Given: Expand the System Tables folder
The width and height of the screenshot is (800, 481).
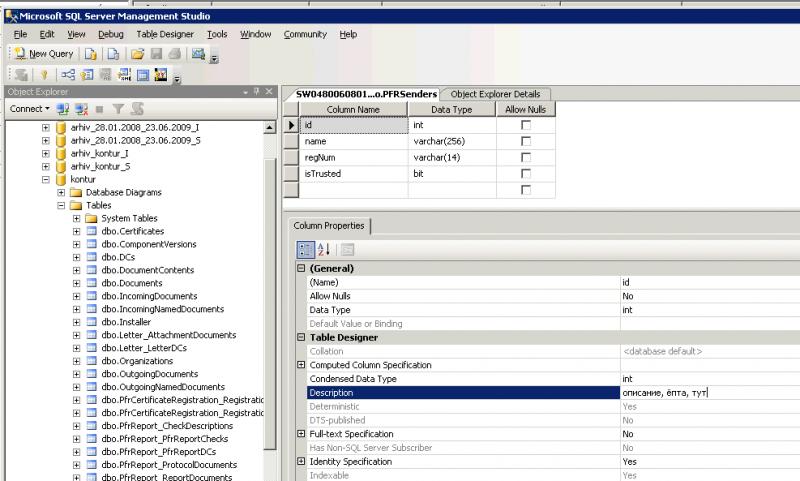Looking at the screenshot, I should [x=77, y=218].
